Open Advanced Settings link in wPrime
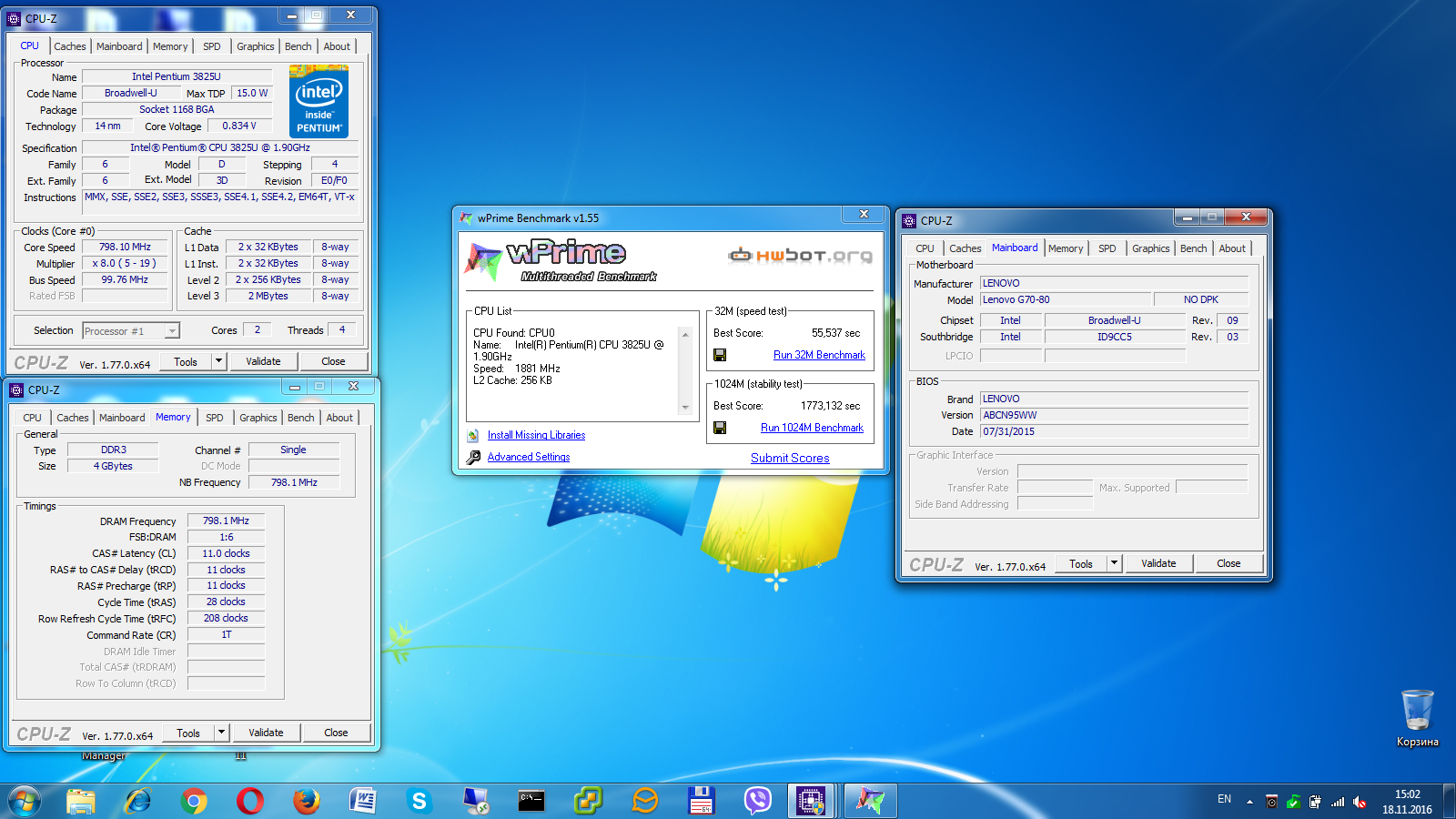The image size is (1456, 819). point(529,457)
